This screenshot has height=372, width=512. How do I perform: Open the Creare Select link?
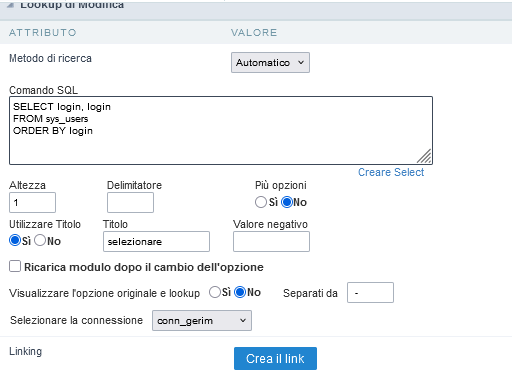(391, 172)
